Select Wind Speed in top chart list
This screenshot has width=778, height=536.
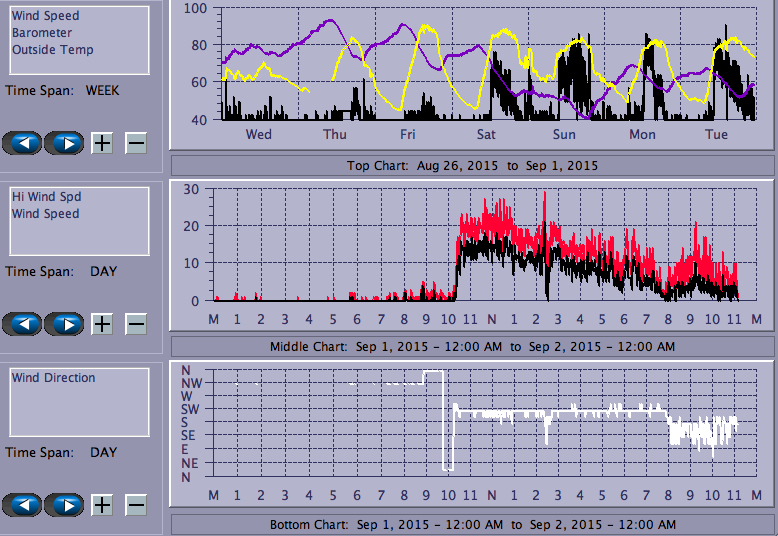pyautogui.click(x=46, y=16)
